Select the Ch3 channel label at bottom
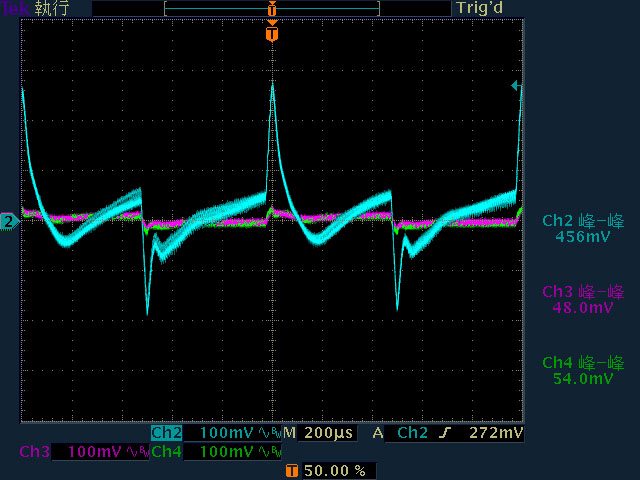The height and width of the screenshot is (480, 640). pos(34,452)
